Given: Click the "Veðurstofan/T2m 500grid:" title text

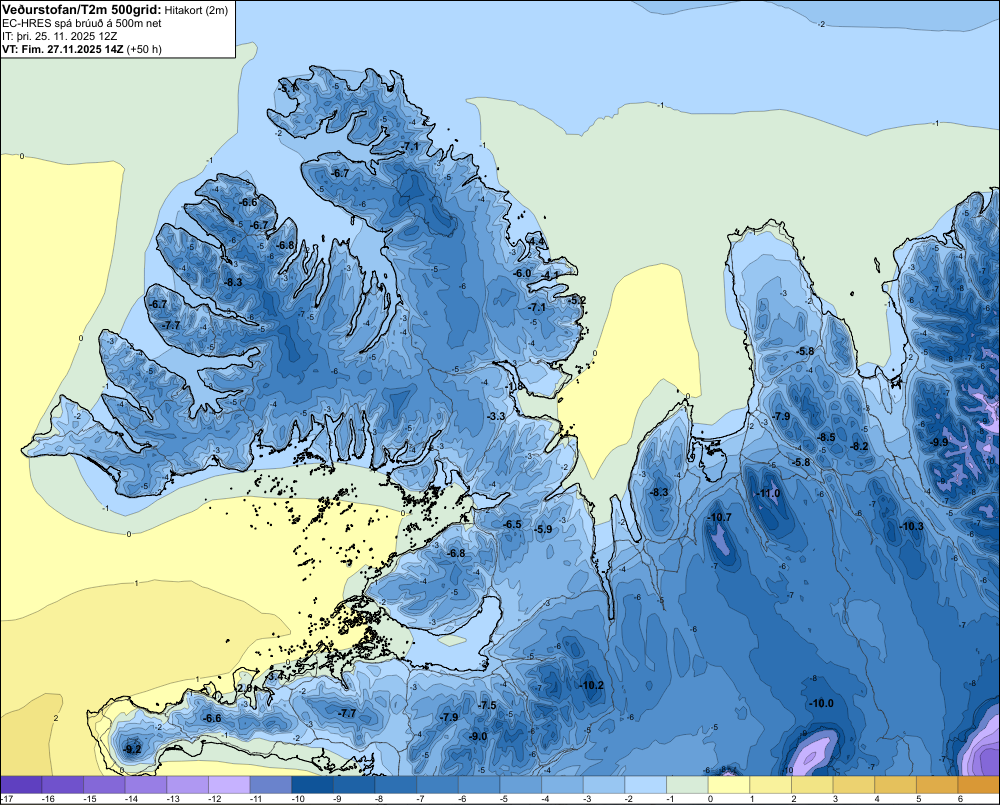Looking at the screenshot, I should 82,10.
